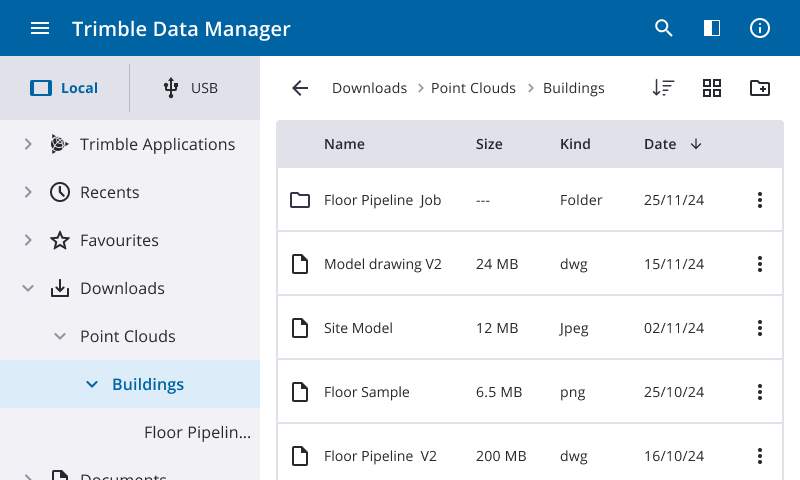Open the info icon in header
Screen dimensions: 800x480
(760, 28)
